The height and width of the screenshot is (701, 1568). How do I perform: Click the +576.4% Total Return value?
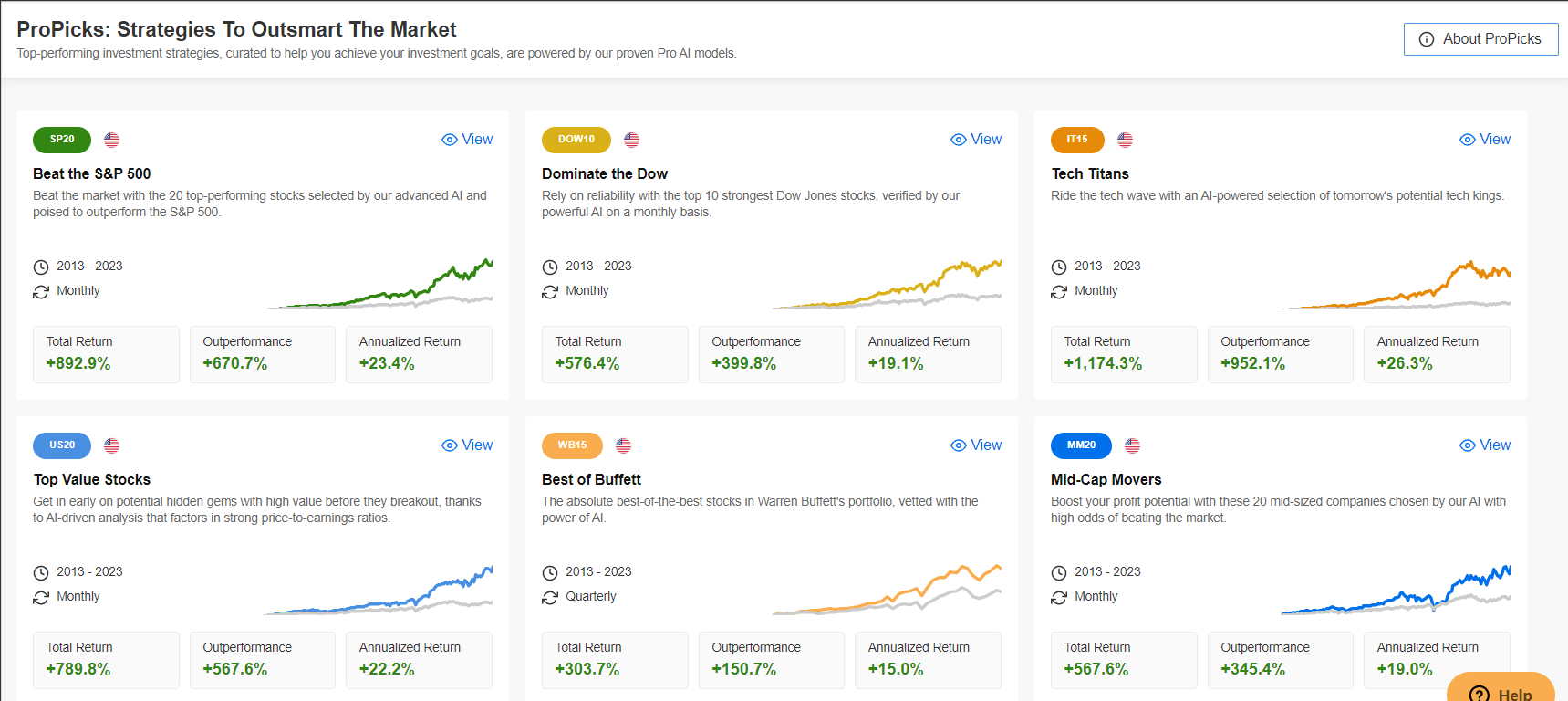(x=587, y=363)
